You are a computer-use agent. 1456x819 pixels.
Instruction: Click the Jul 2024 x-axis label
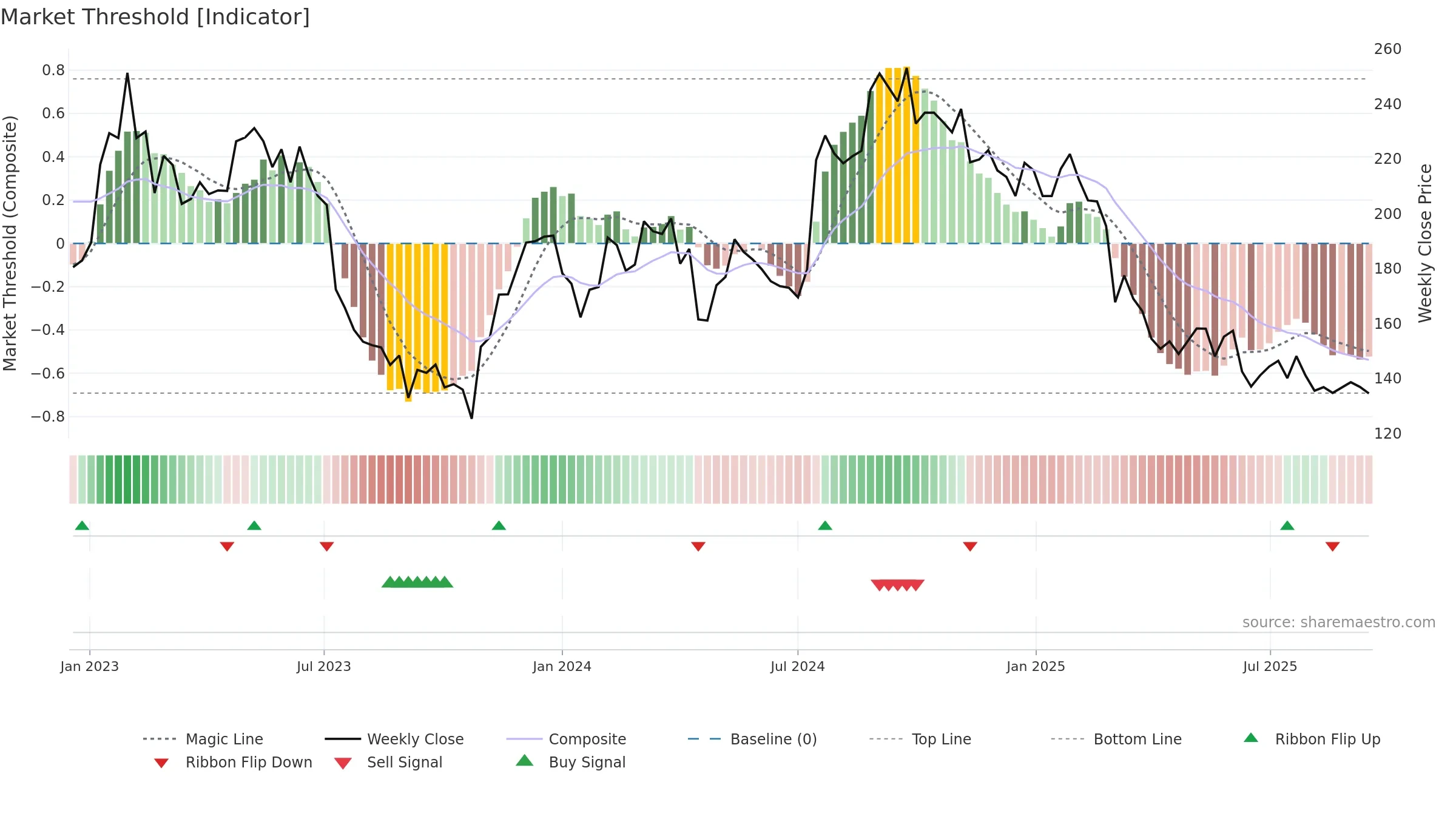(798, 666)
